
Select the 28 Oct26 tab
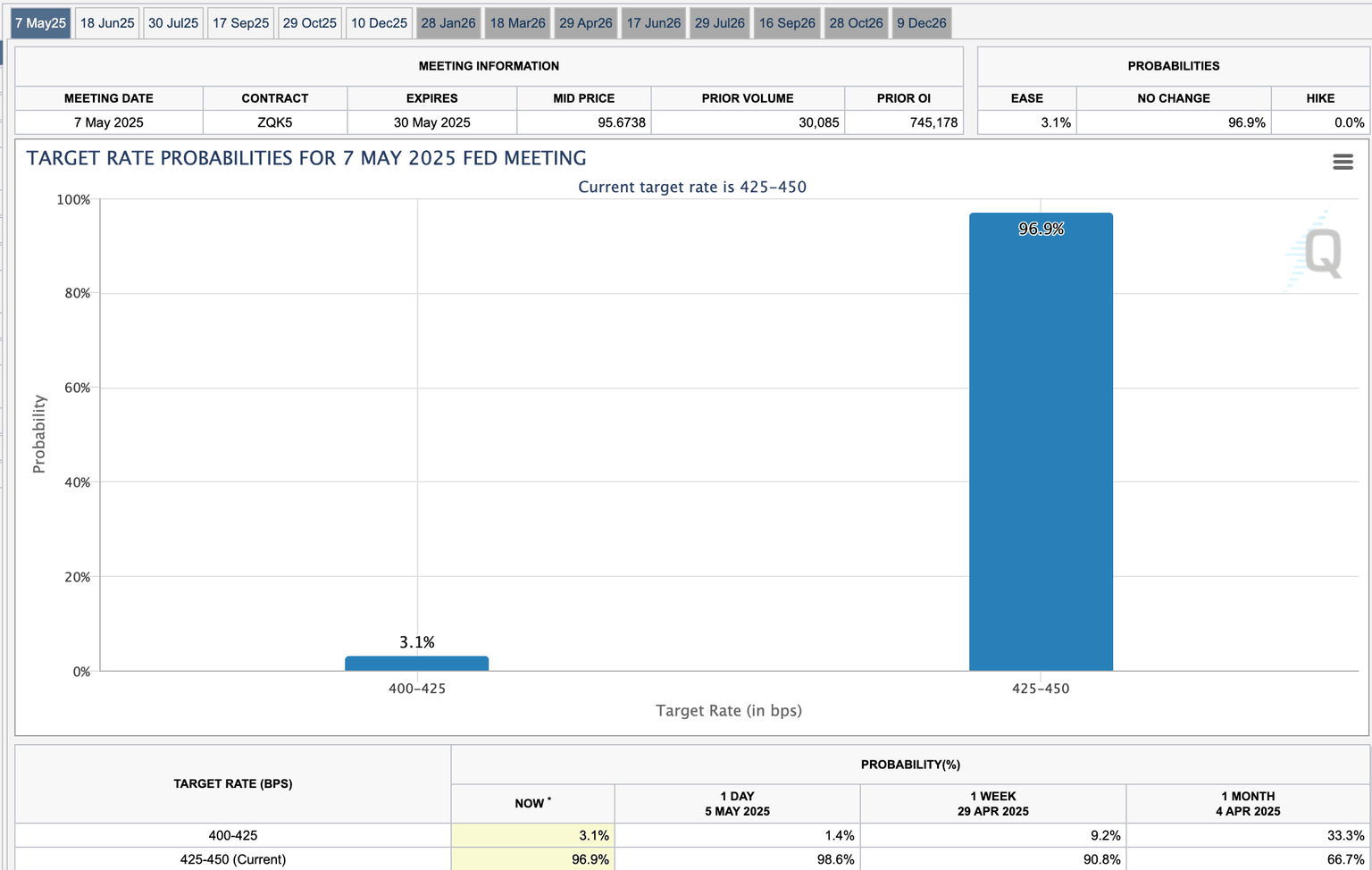tap(856, 23)
